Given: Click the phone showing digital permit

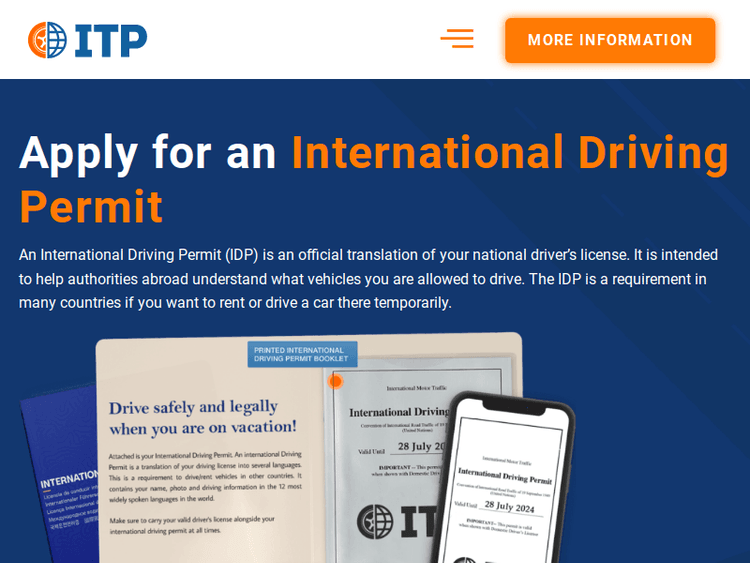Looking at the screenshot, I should click(x=504, y=478).
